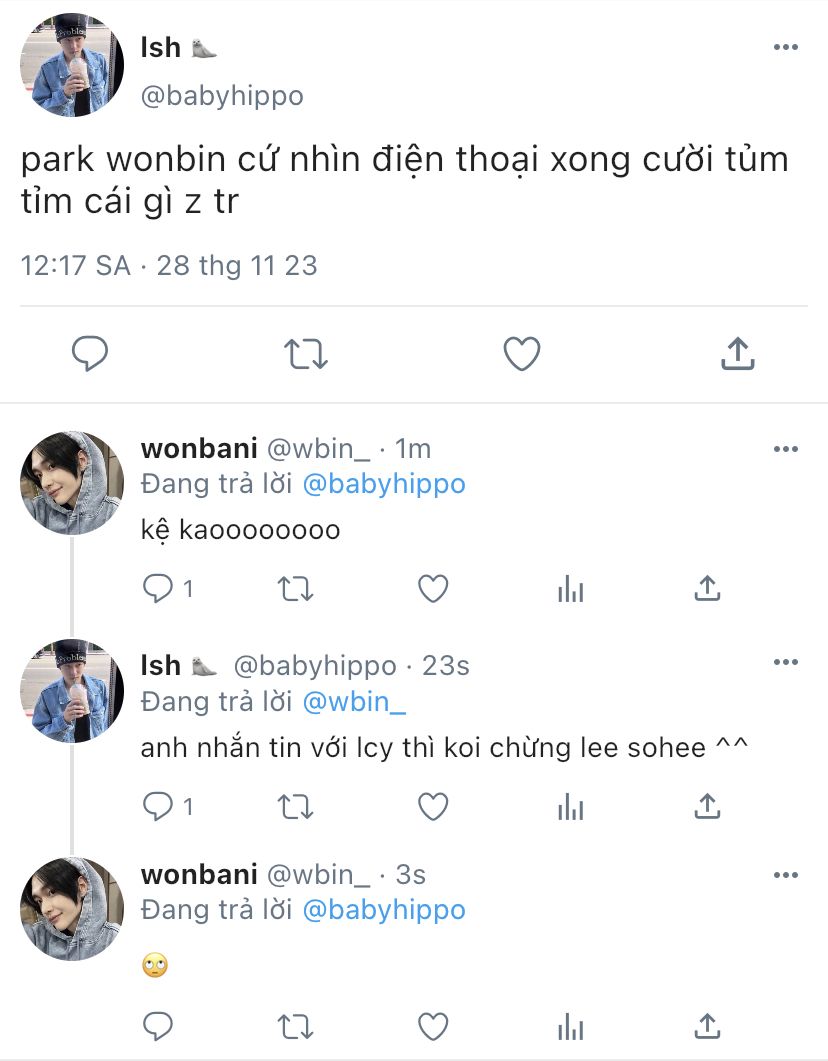This screenshot has height=1061, width=828.
Task: Open the more options menu on main tweet
Action: click(x=785, y=47)
